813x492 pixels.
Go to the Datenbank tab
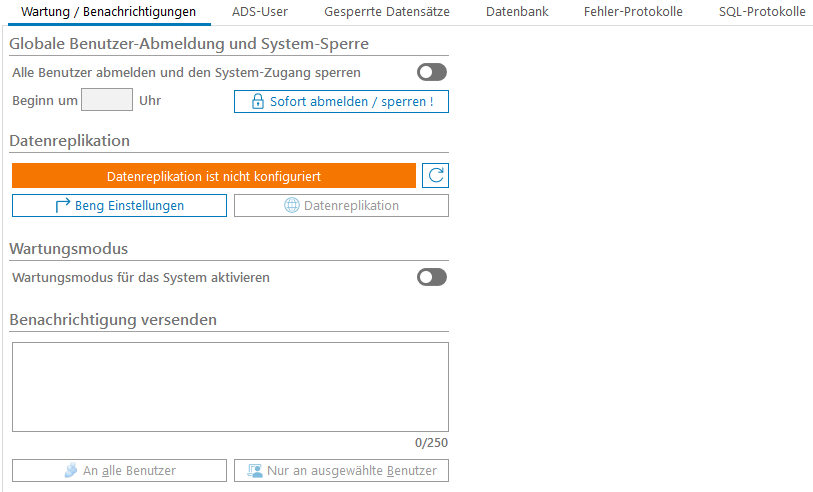pyautogui.click(x=510, y=12)
